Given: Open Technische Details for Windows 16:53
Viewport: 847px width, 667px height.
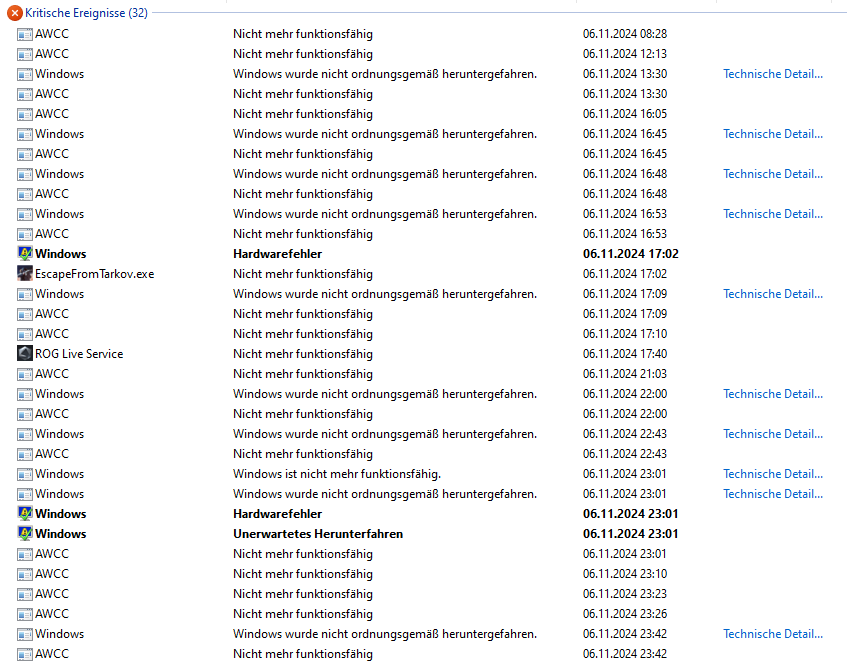Looking at the screenshot, I should point(773,213).
